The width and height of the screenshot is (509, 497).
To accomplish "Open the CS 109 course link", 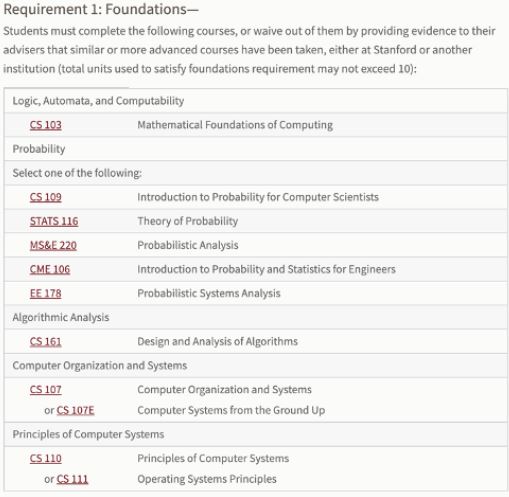I will click(x=46, y=197).
